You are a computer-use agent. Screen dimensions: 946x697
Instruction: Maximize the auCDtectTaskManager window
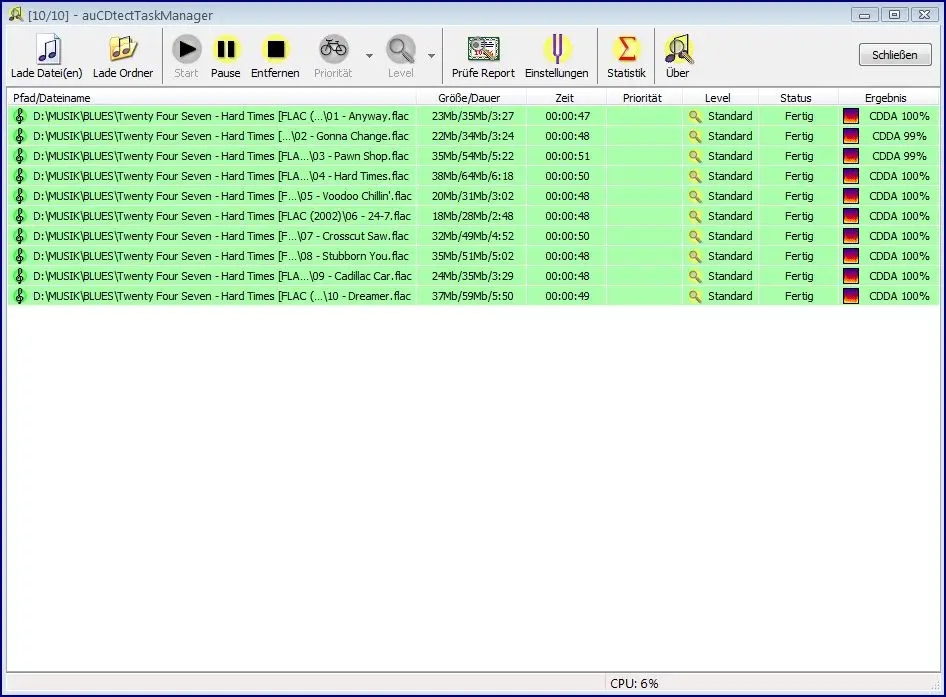(x=894, y=14)
